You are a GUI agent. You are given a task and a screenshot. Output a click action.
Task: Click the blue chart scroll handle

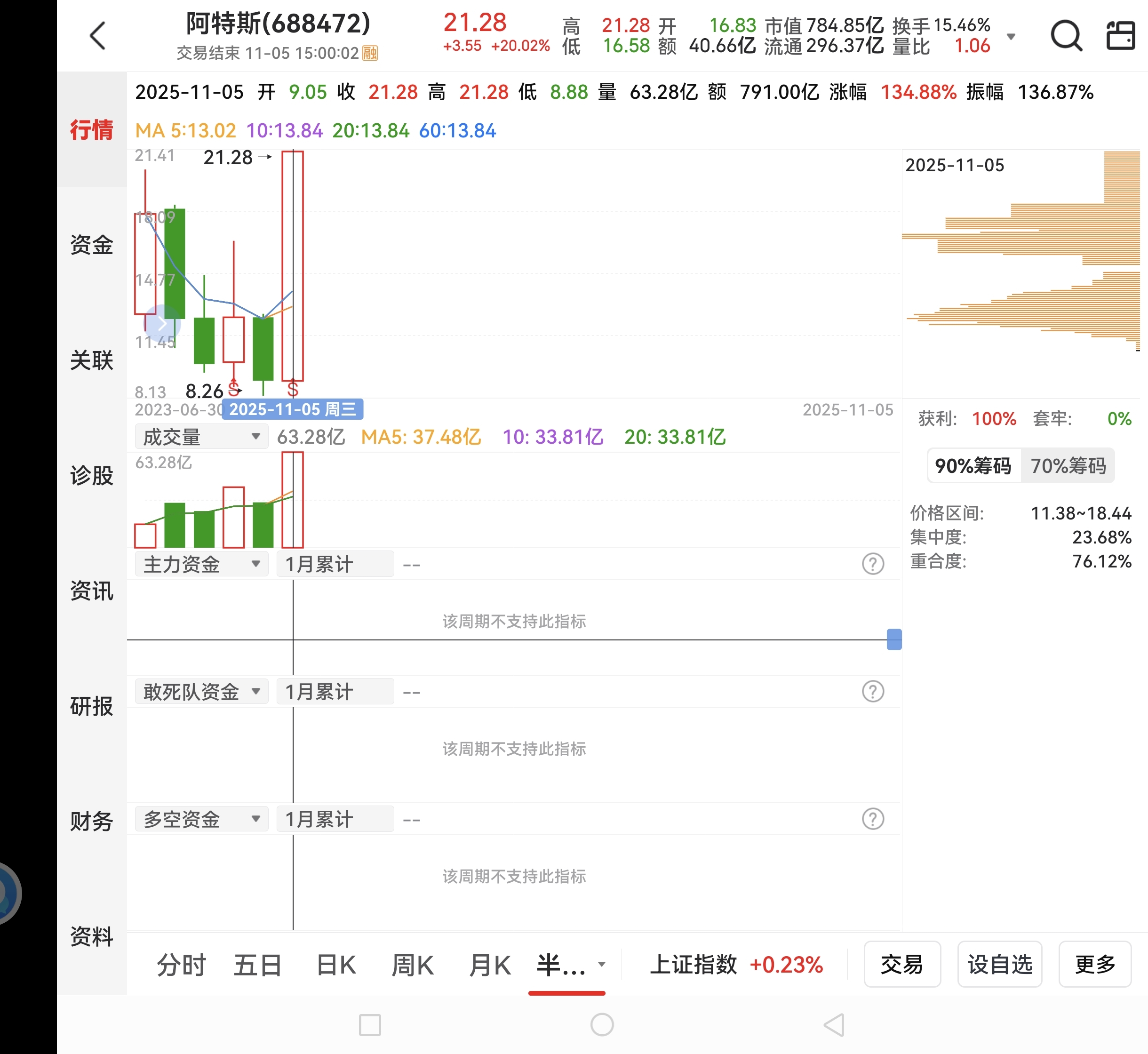point(894,639)
